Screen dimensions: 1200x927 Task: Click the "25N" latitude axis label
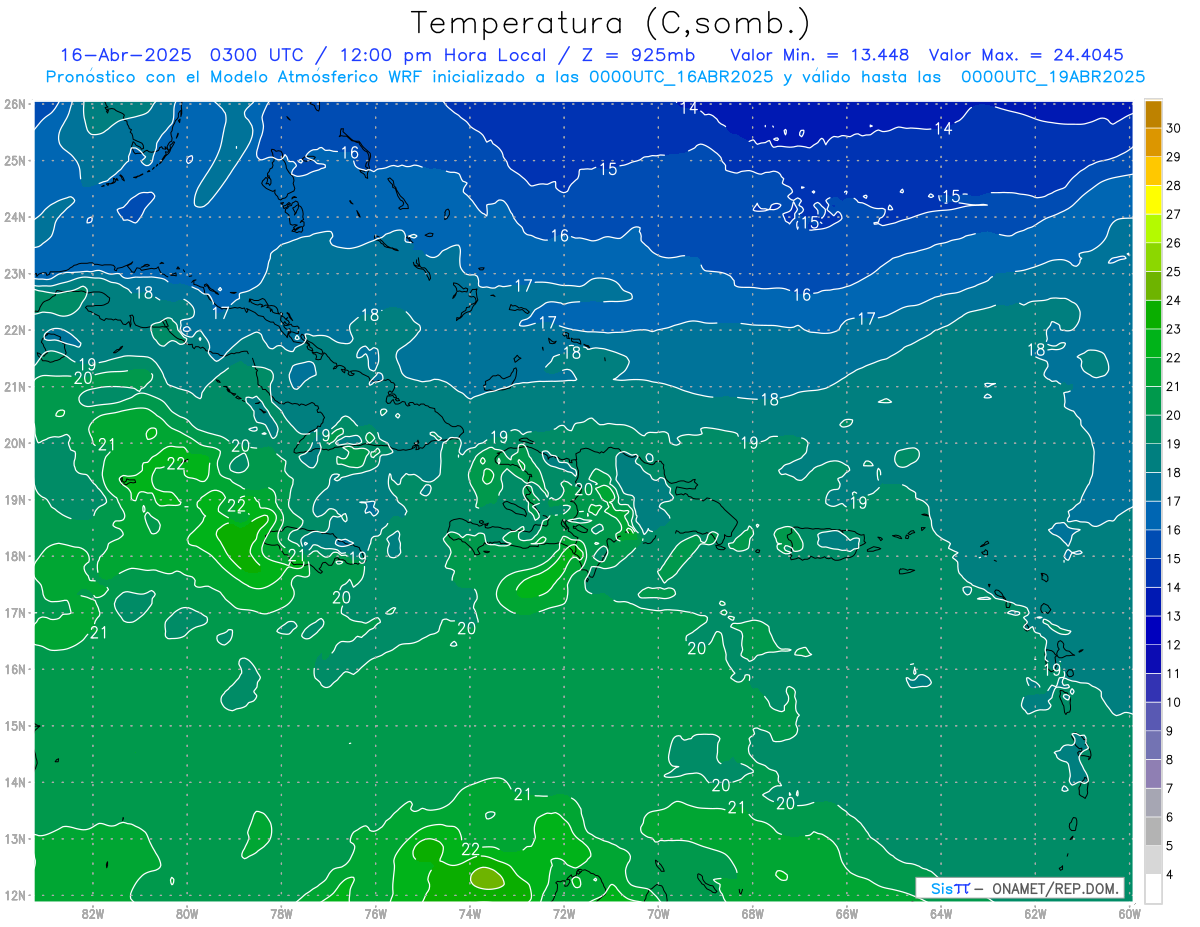15,160
